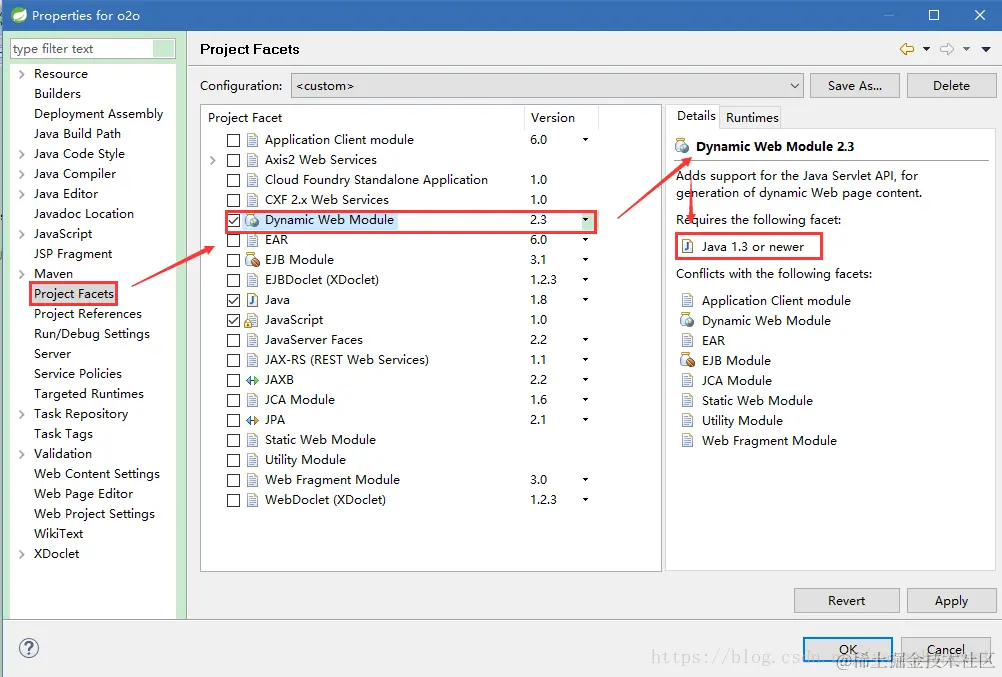Viewport: 1002px width, 677px height.
Task: Click the JavaScript facet lock icon
Action: [x=252, y=320]
